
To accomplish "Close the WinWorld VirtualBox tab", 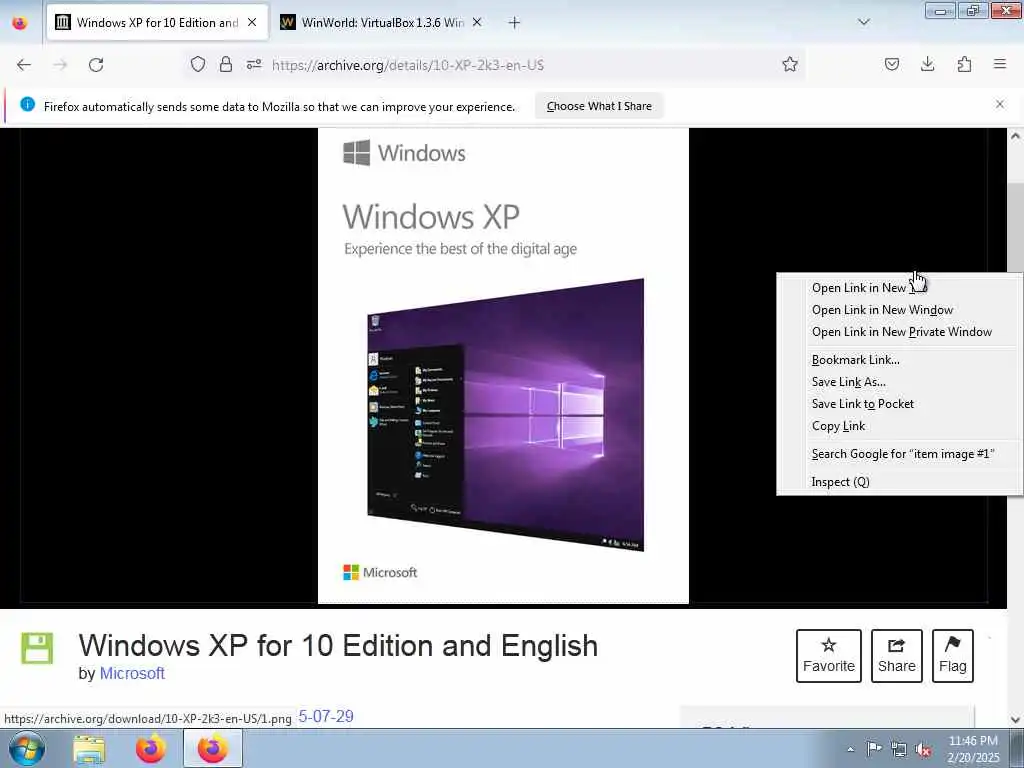I will tap(477, 22).
